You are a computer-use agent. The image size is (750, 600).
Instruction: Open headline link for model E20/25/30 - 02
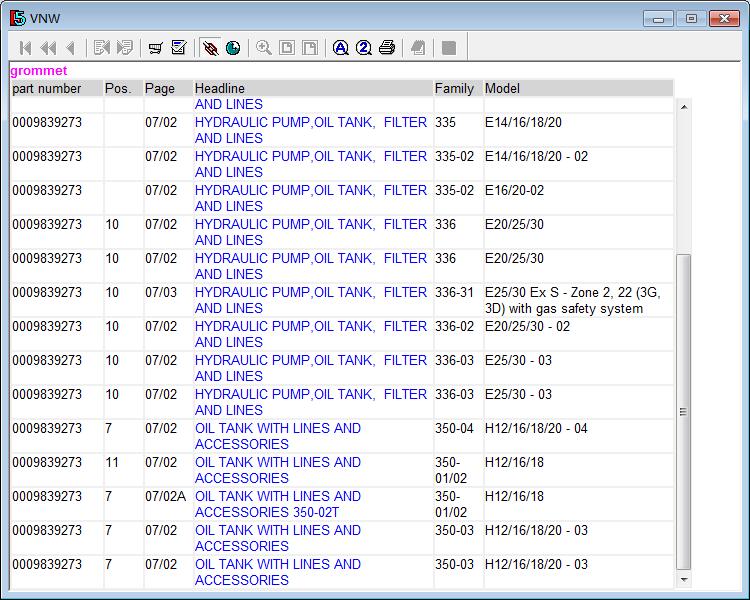[x=311, y=334]
